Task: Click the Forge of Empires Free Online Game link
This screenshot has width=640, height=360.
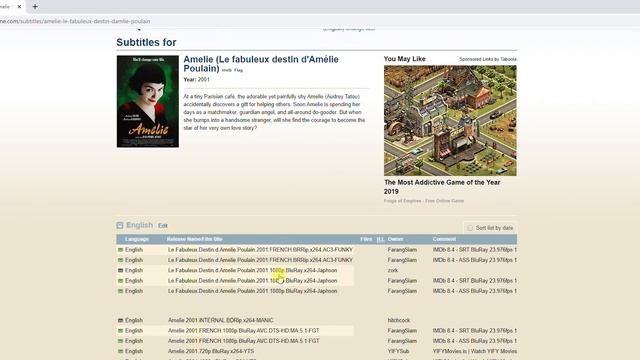Action: coord(424,201)
